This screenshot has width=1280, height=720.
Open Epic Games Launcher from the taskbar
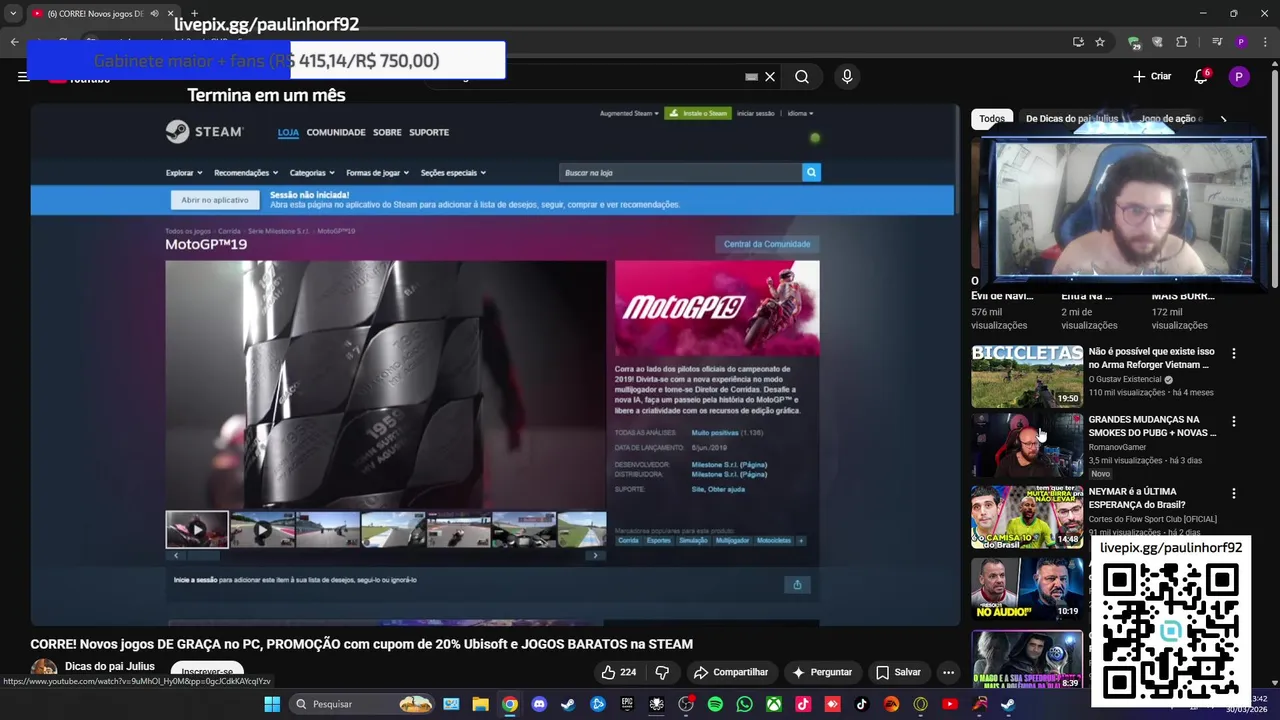[x=627, y=704]
